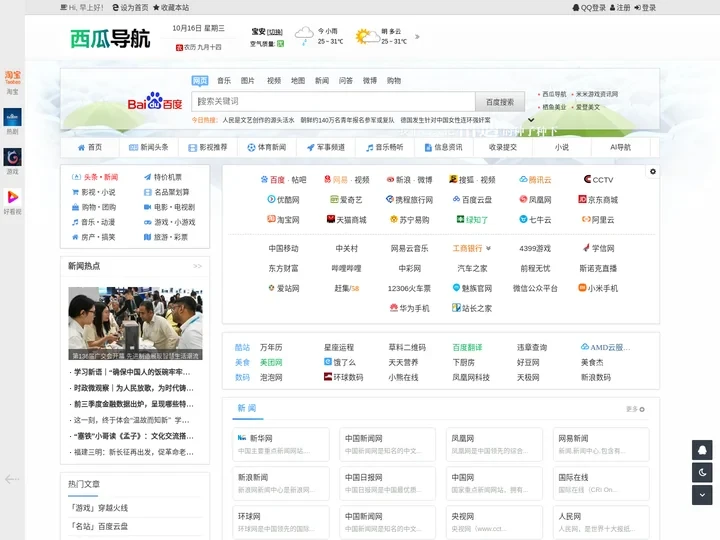Expand the hot searches chevron
Image resolution: width=720 pixels, height=540 pixels.
point(531,120)
